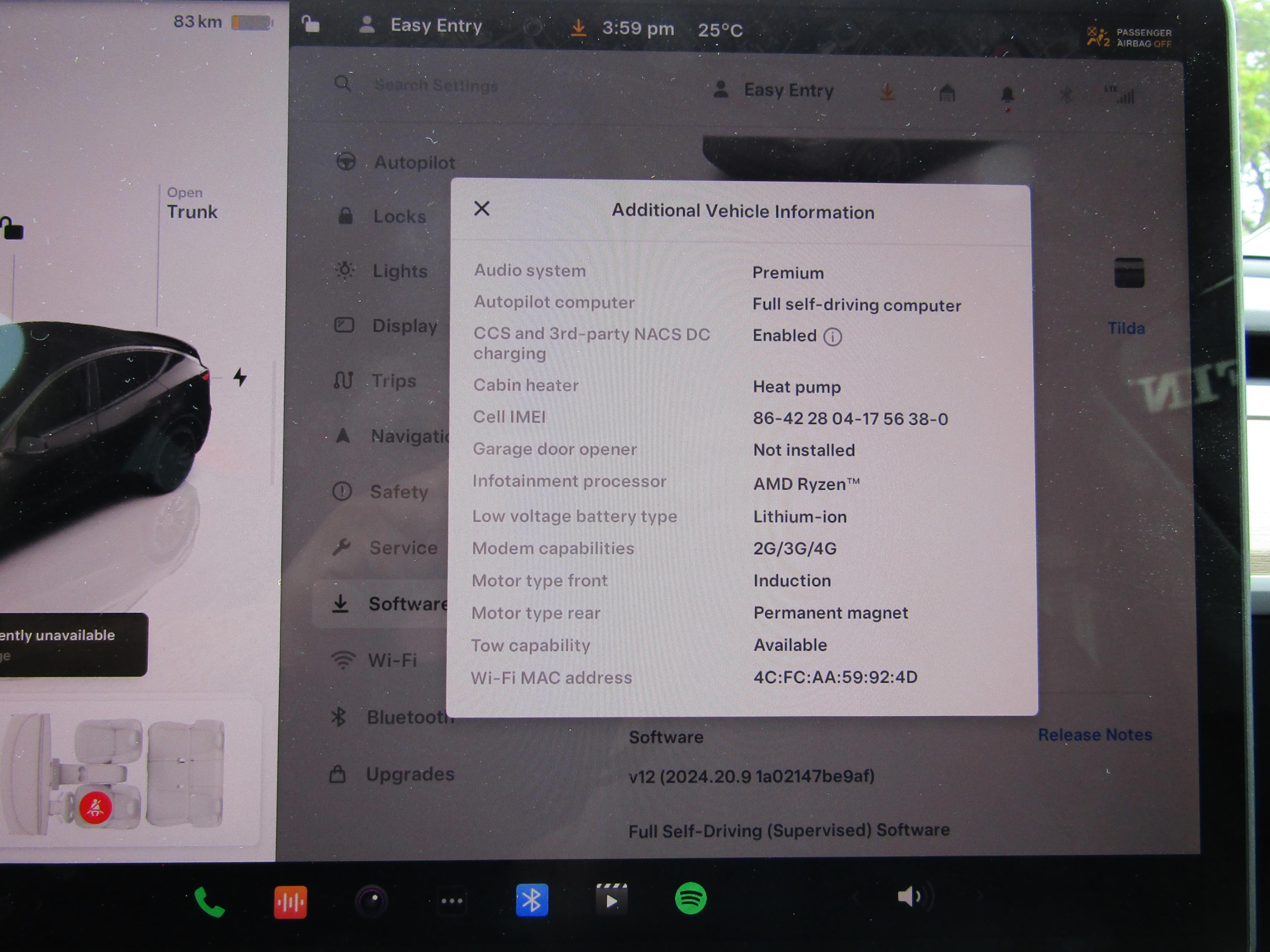Open the dashcam camera icon
The width and height of the screenshot is (1270, 952).
click(x=371, y=900)
